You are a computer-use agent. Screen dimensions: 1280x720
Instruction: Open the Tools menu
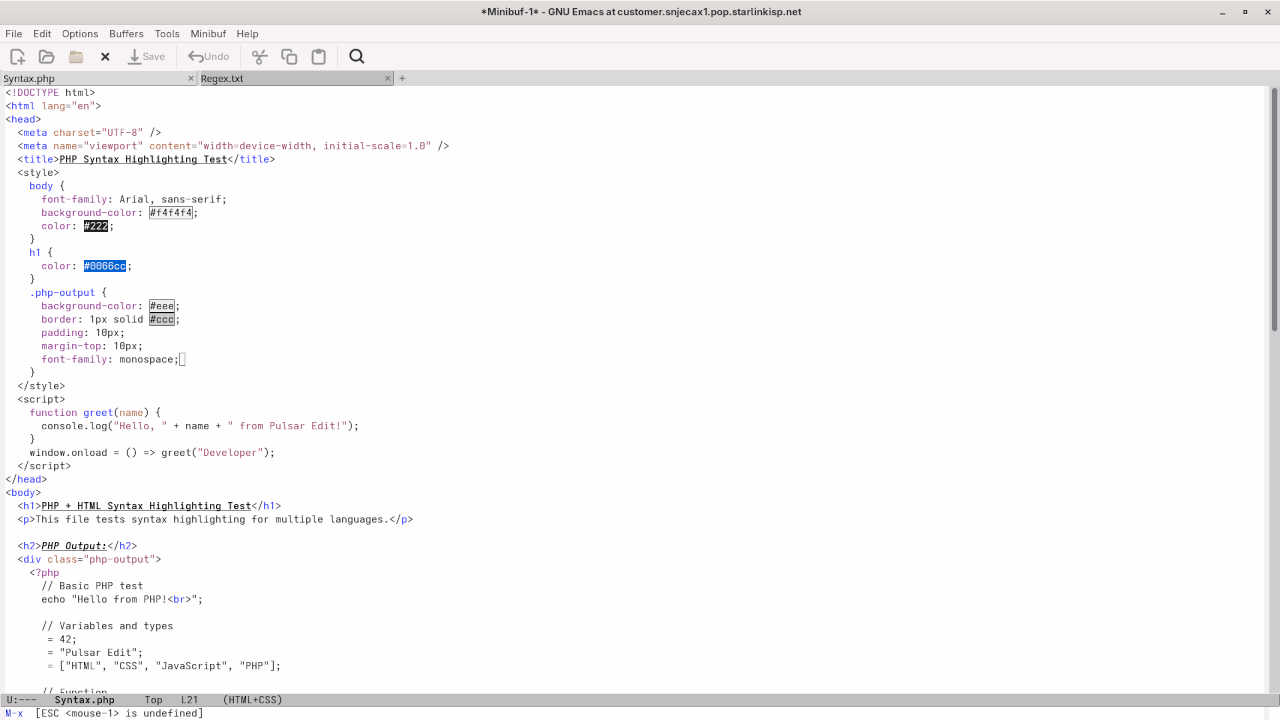click(x=167, y=34)
